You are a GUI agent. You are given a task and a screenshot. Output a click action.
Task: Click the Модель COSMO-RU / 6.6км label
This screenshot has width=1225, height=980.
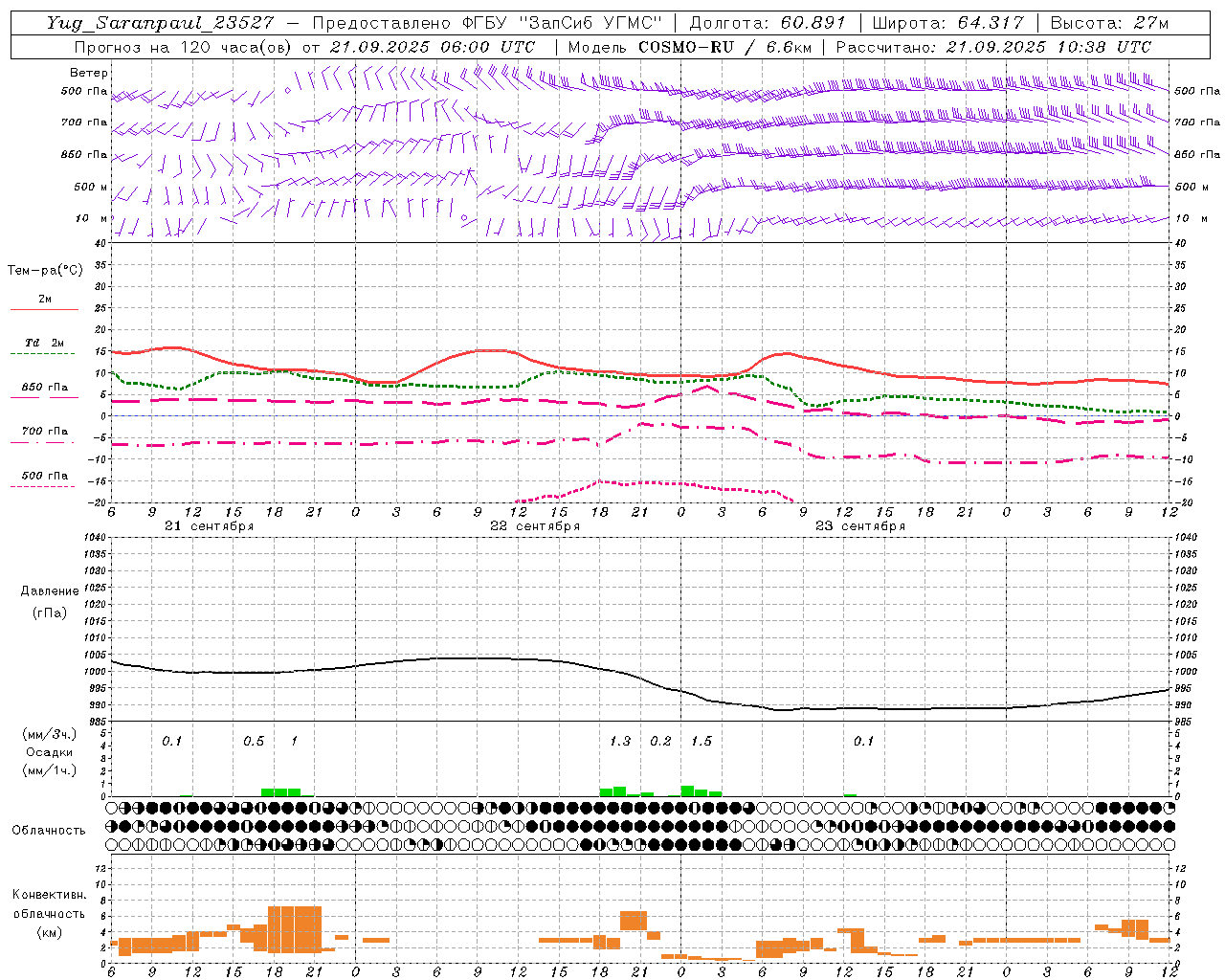pyautogui.click(x=689, y=47)
